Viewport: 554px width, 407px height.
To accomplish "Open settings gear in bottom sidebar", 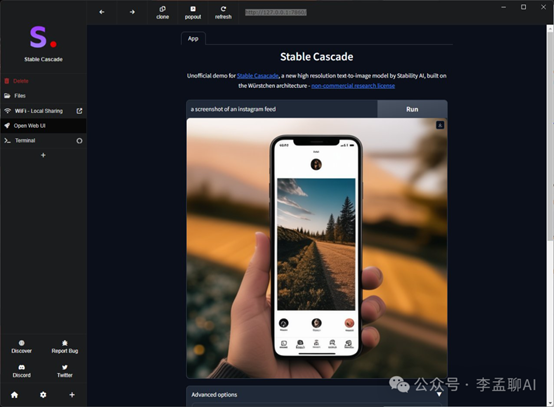I will click(x=43, y=395).
